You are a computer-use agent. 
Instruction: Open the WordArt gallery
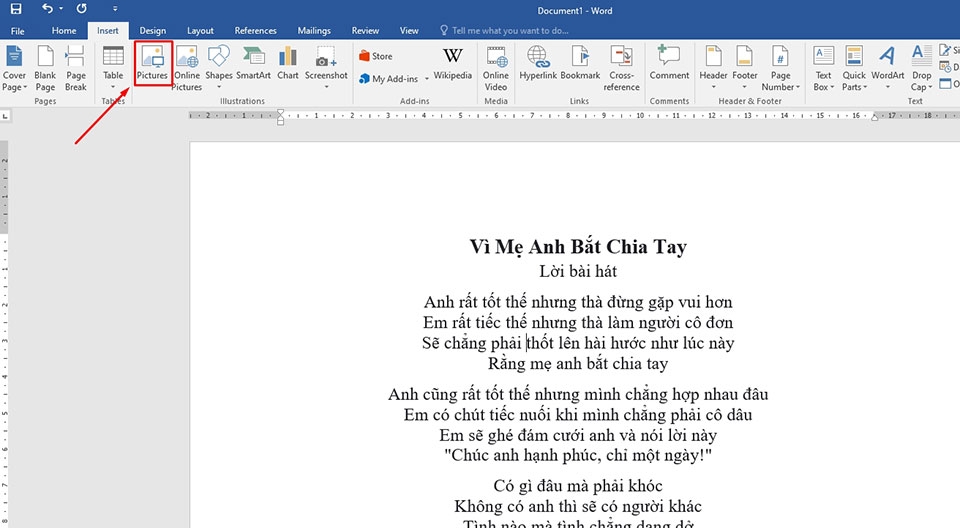pyautogui.click(x=888, y=69)
